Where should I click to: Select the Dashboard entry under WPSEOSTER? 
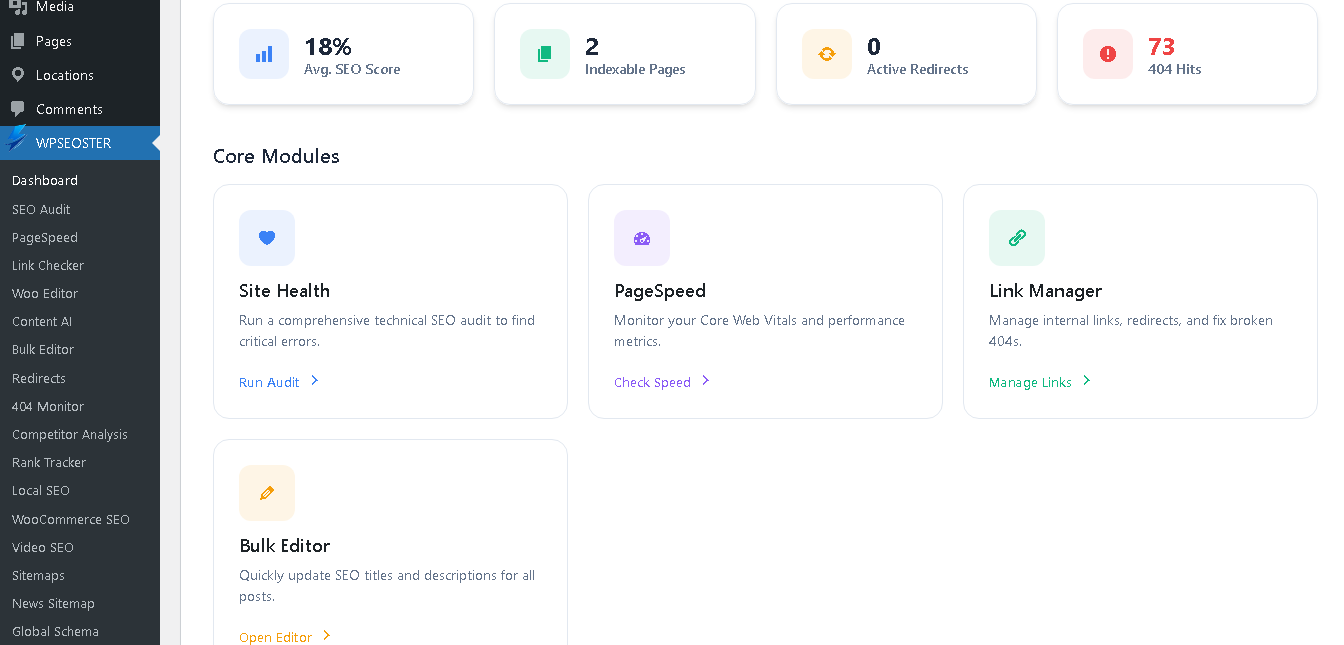point(45,180)
